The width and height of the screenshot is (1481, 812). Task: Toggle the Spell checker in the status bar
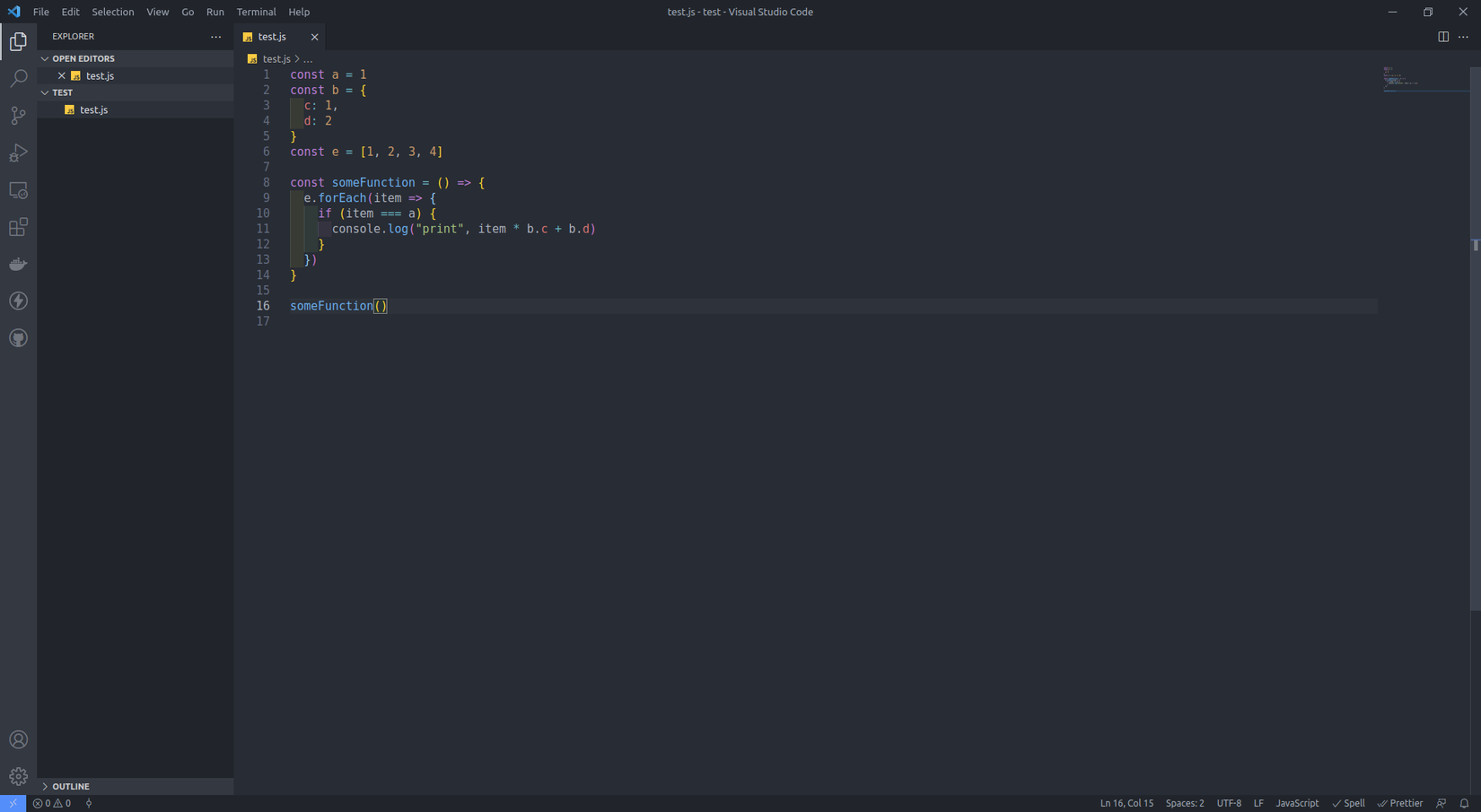coord(1348,803)
